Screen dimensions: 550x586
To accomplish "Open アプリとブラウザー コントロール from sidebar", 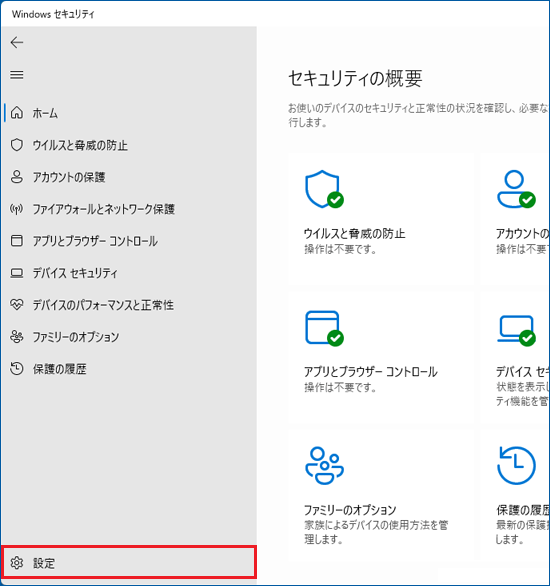I will pyautogui.click(x=129, y=241).
